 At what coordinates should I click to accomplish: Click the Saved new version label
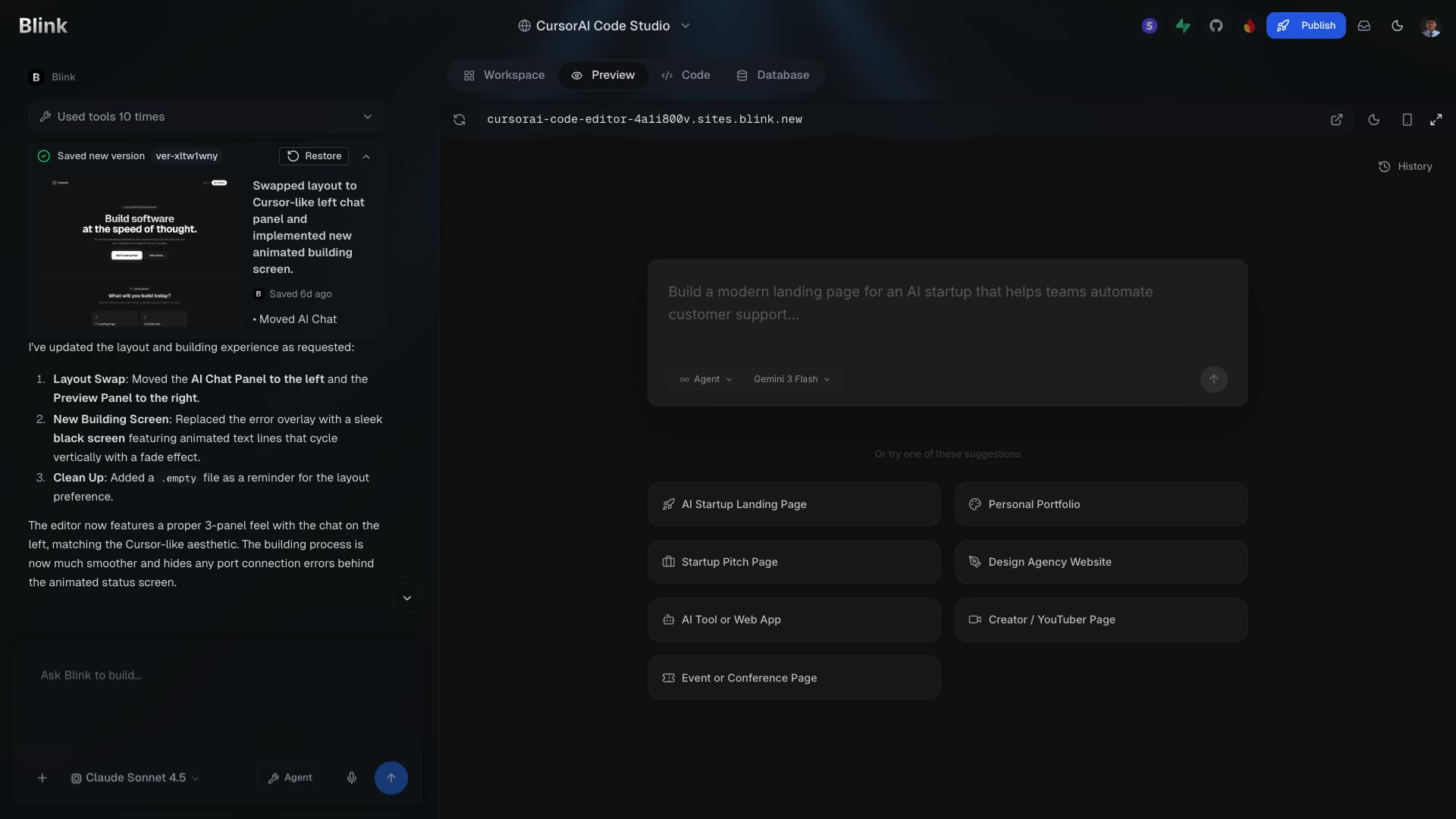click(x=101, y=156)
